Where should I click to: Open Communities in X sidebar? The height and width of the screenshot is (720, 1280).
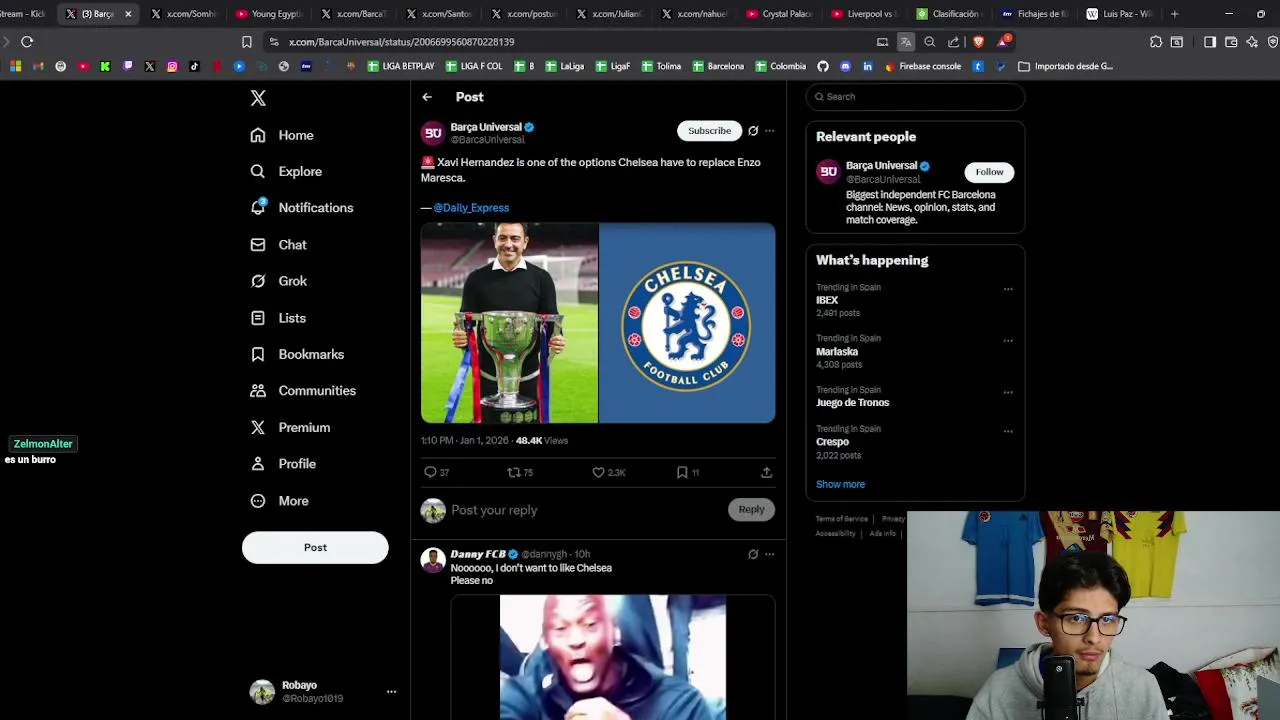click(x=303, y=390)
